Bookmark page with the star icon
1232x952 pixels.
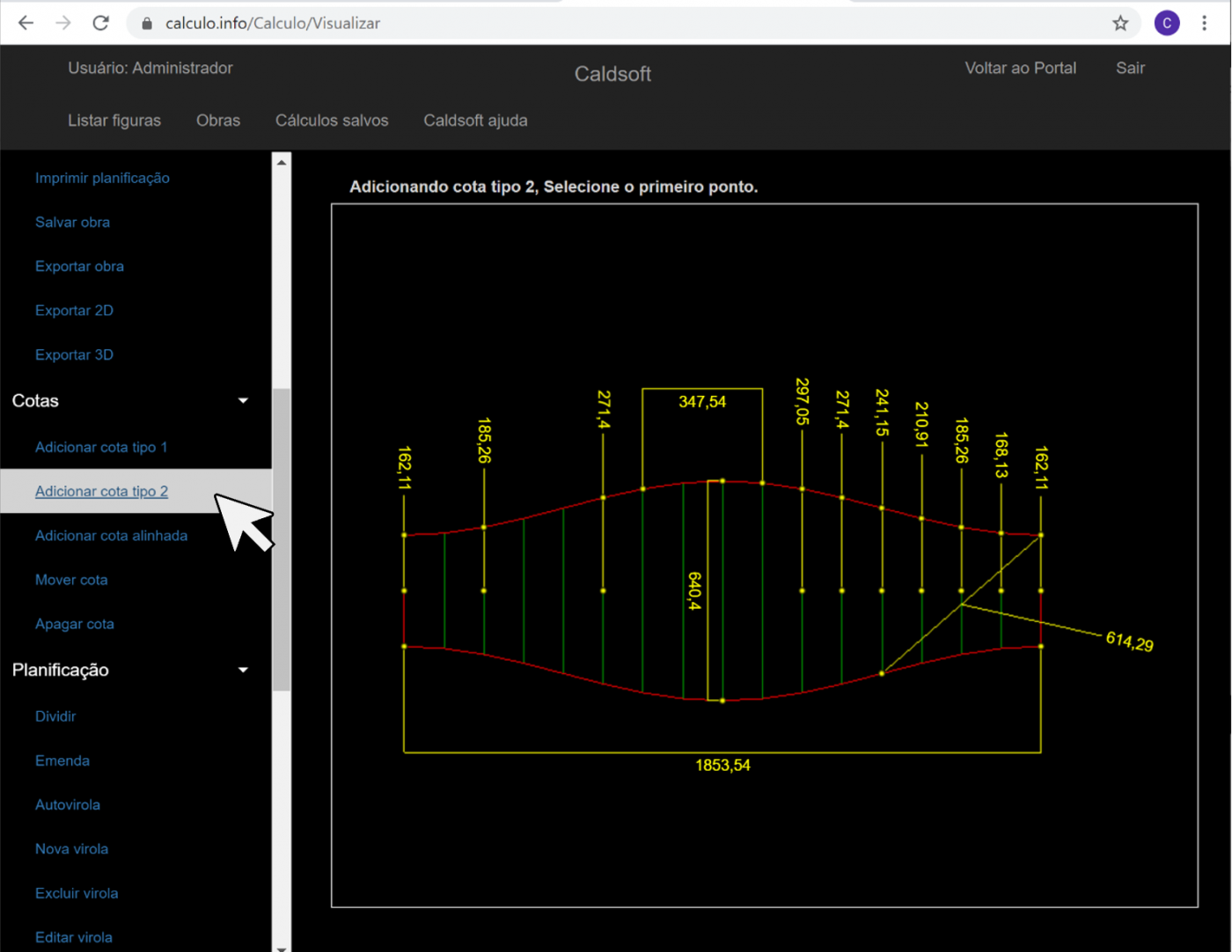click(1120, 24)
